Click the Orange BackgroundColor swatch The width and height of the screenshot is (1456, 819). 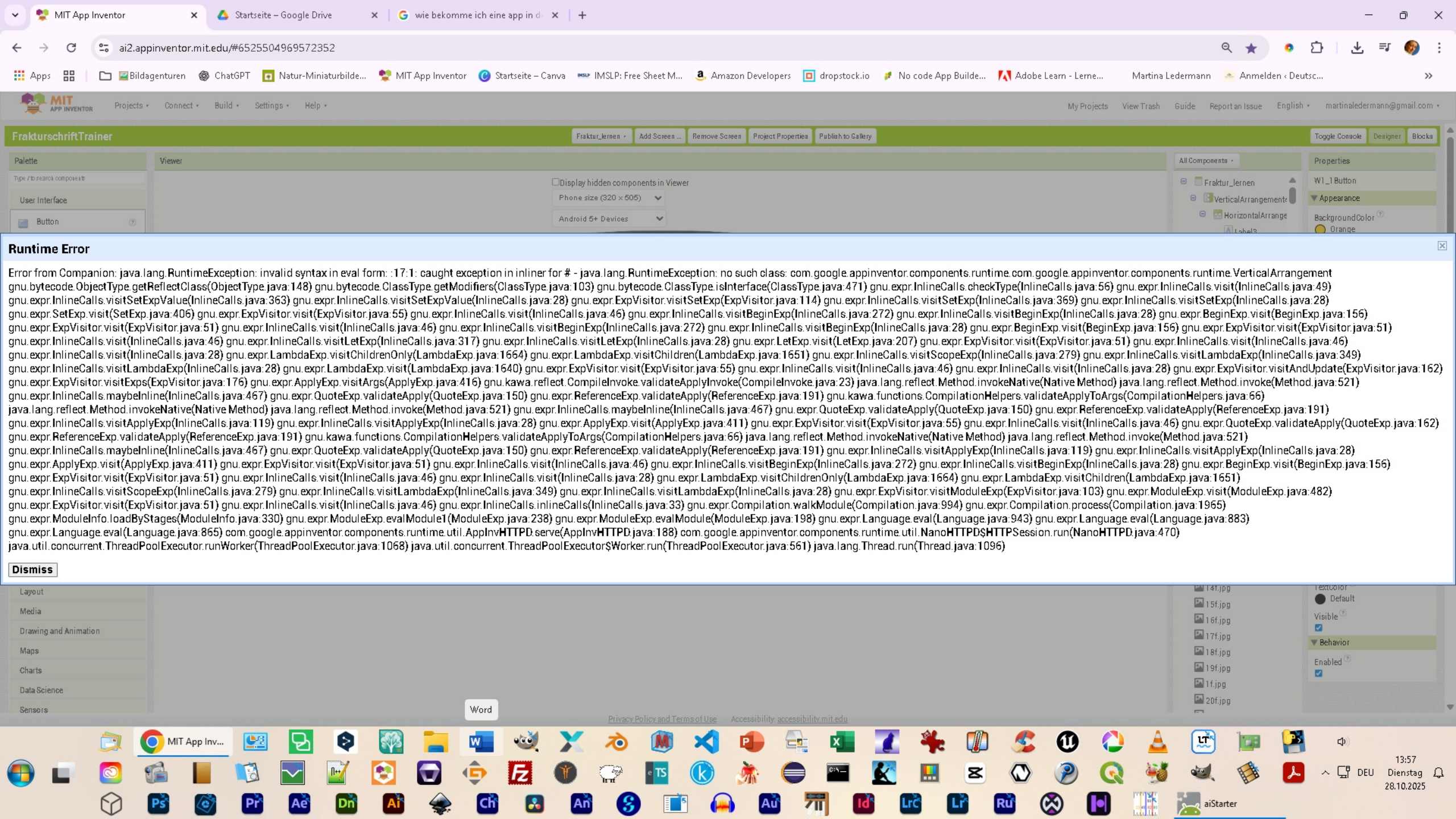tap(1320, 229)
